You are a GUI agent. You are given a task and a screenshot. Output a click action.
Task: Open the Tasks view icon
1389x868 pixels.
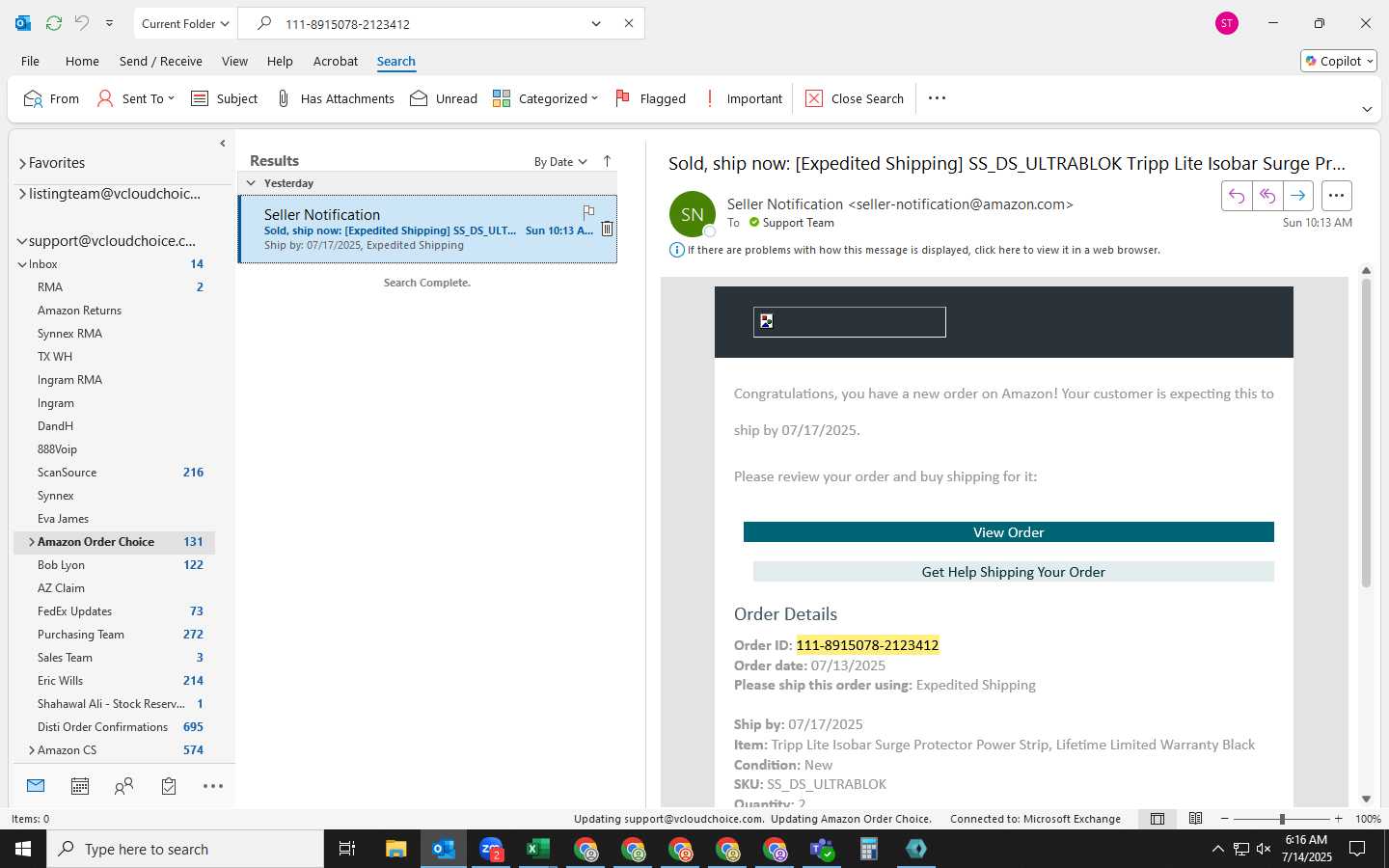pos(169,786)
